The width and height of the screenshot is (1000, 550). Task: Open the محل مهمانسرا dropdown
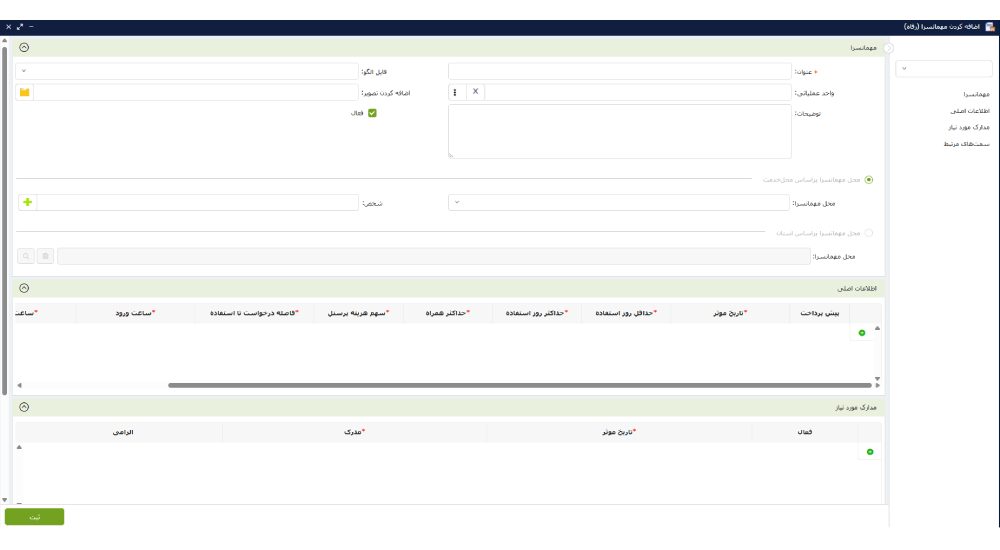[x=619, y=202]
